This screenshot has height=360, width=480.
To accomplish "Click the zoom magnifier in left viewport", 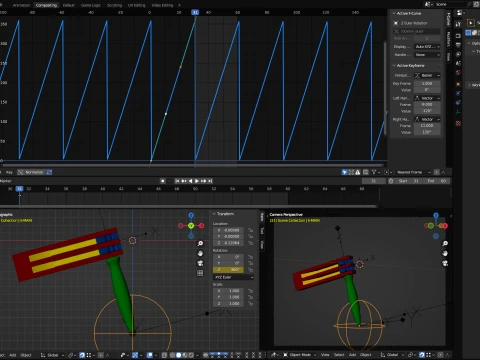I will [x=200, y=244].
